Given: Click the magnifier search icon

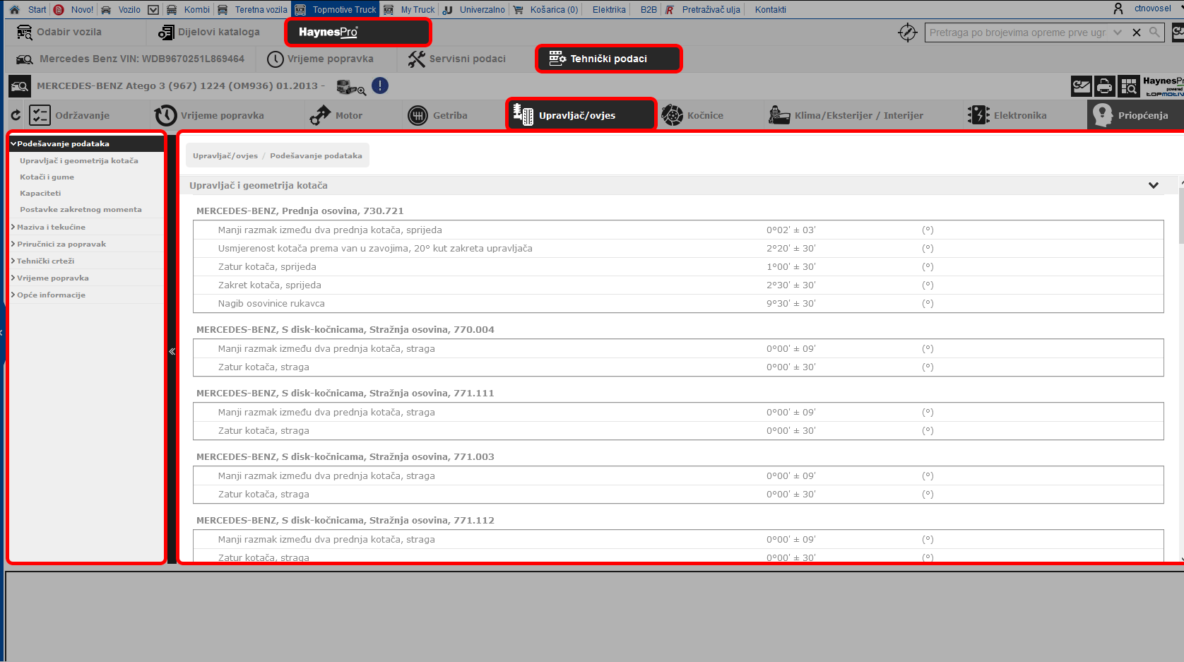Looking at the screenshot, I should pyautogui.click(x=1155, y=32).
